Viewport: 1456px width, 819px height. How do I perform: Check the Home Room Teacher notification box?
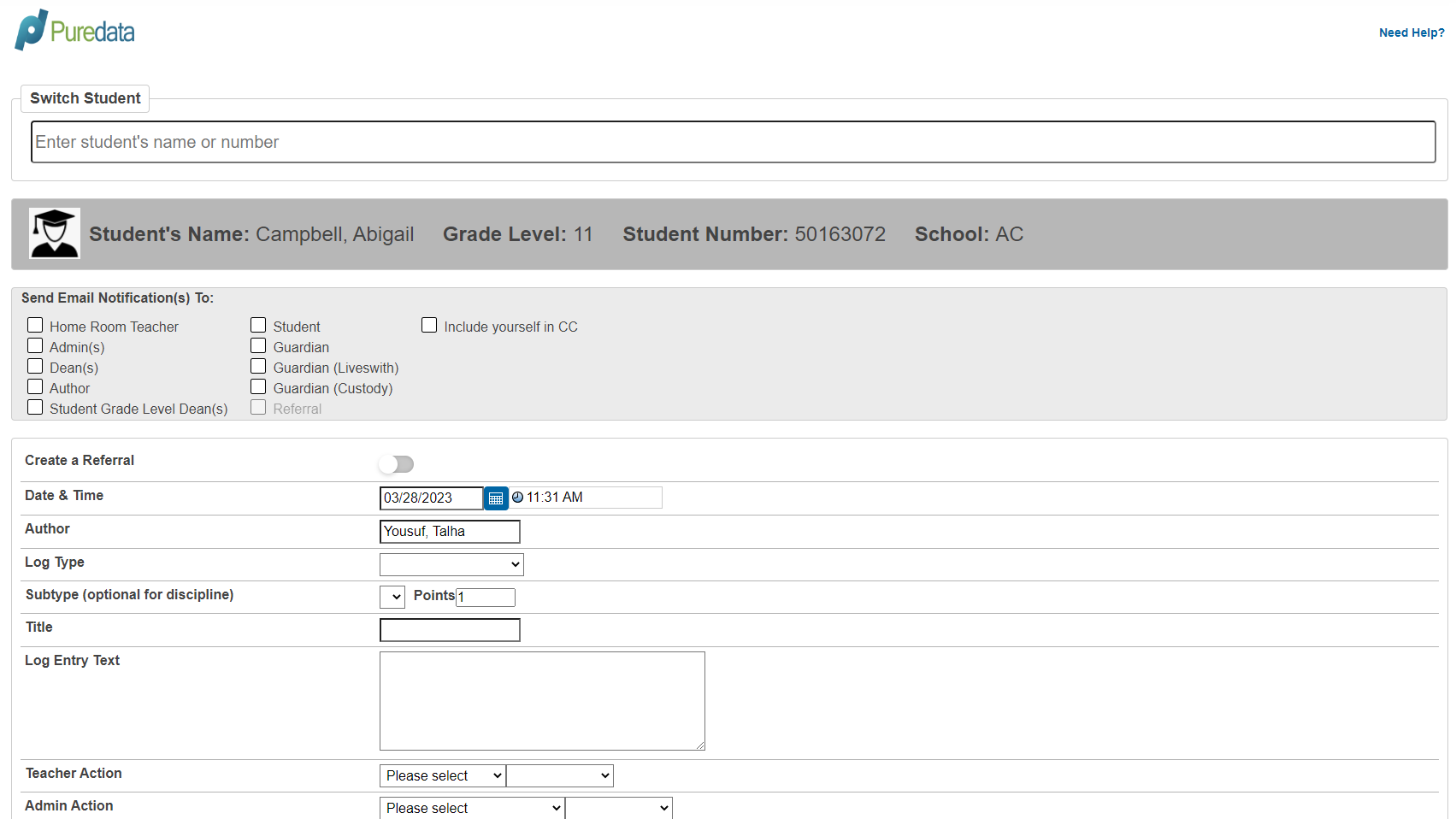point(35,325)
